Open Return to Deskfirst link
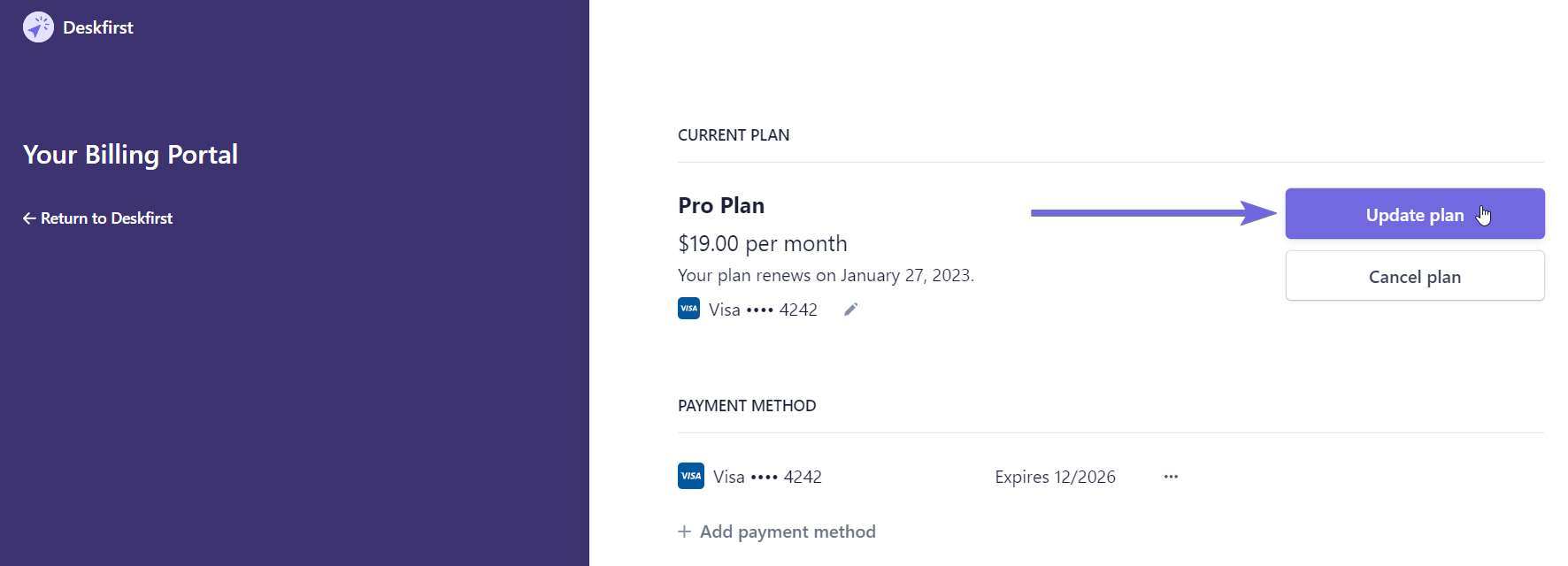The image size is (1568, 566). 97,218
